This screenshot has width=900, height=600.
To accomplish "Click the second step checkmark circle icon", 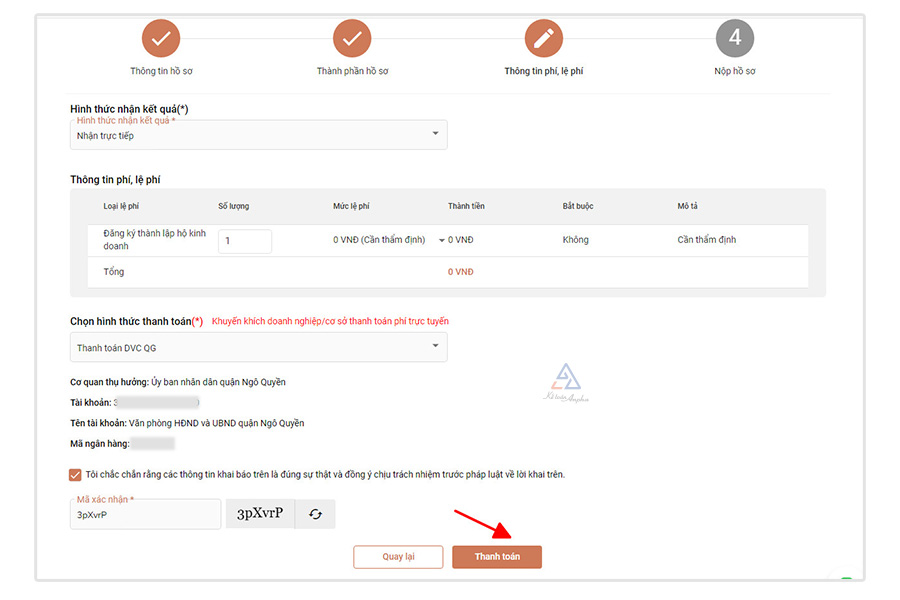I will point(352,38).
